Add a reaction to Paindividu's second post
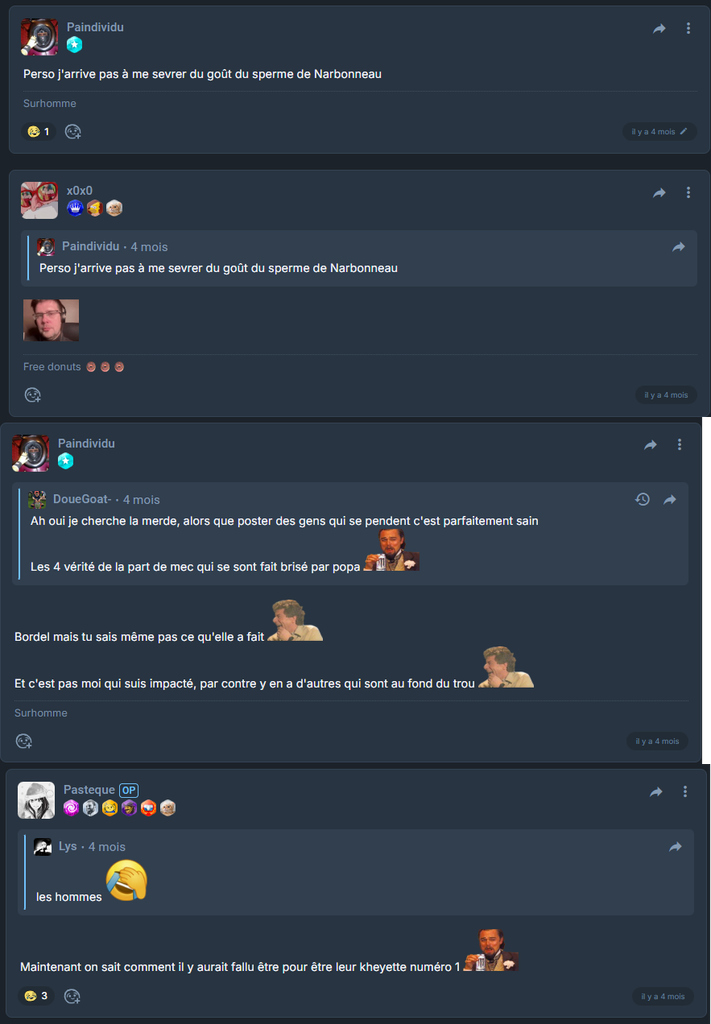Viewport: 711px width, 1024px height. pos(24,741)
